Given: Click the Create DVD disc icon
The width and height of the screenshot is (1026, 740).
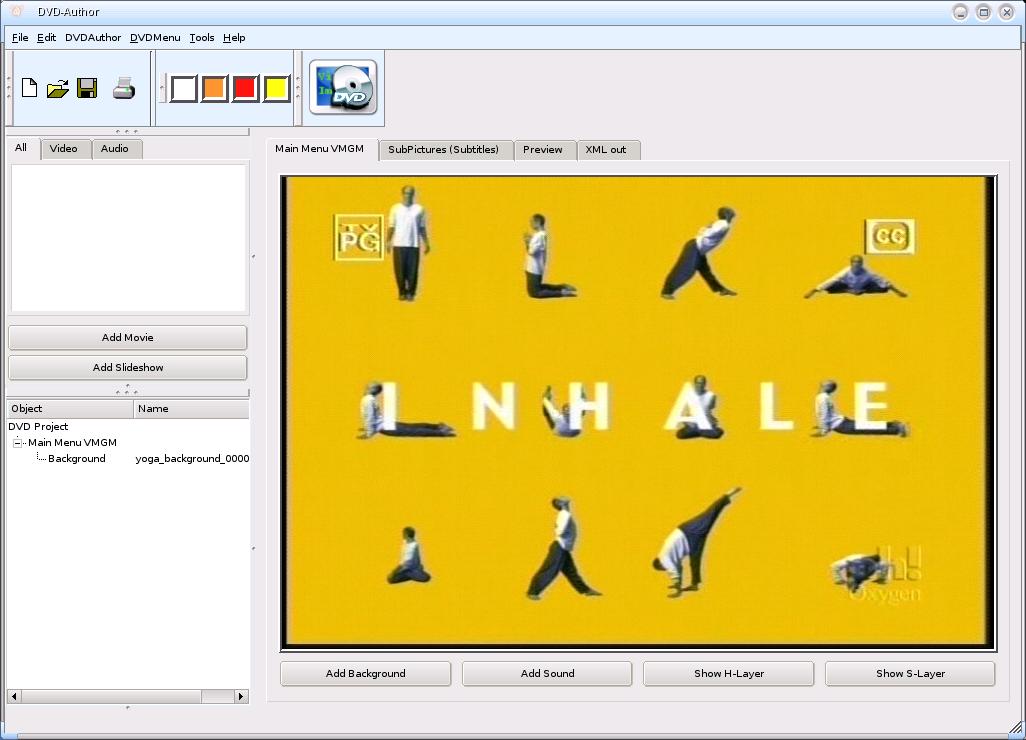Looking at the screenshot, I should (344, 88).
